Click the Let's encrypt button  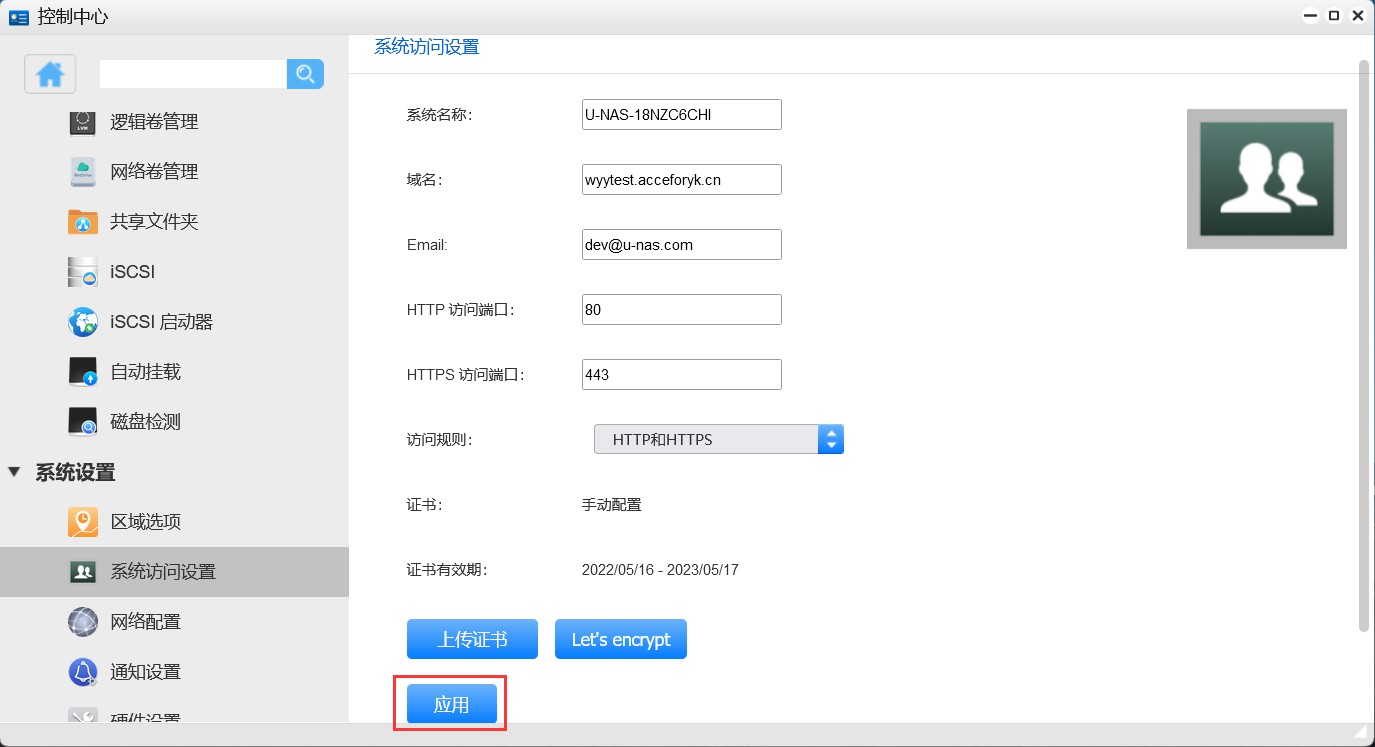620,639
